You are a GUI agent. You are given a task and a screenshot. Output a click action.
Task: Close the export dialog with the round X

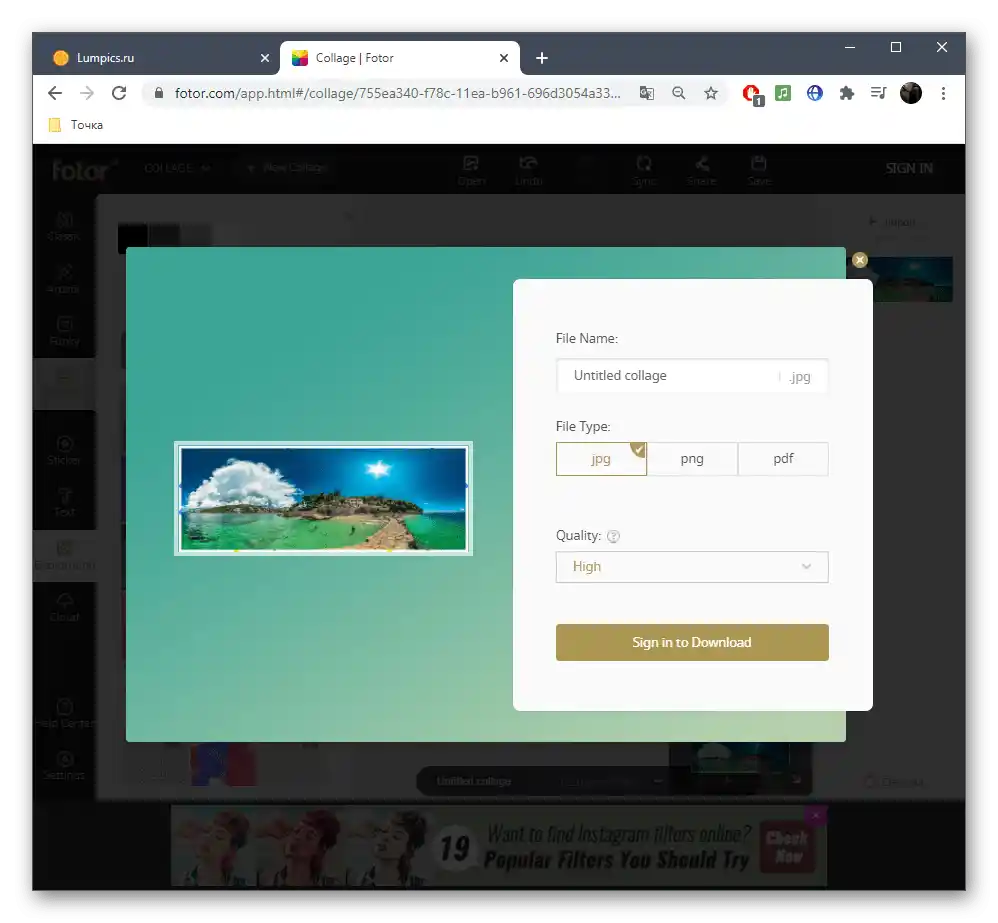pyautogui.click(x=859, y=260)
